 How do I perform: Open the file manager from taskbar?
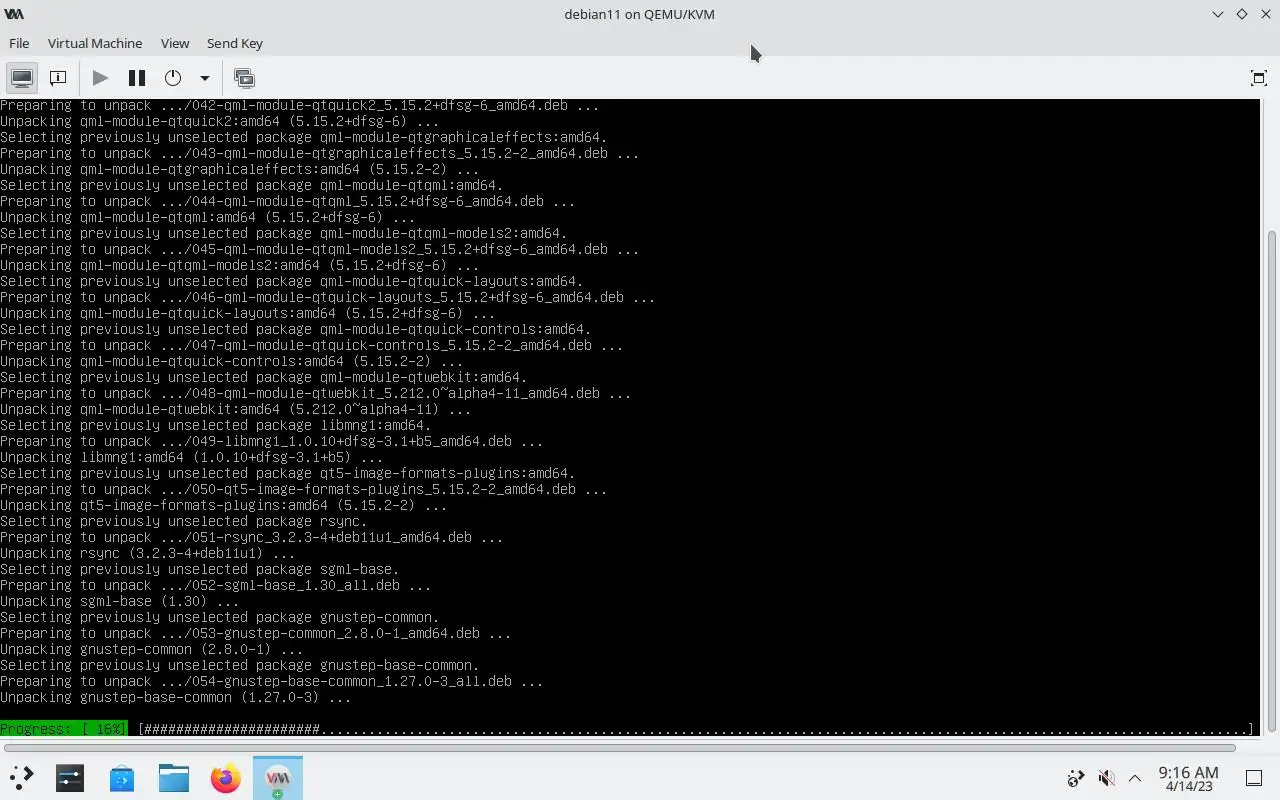[174, 778]
